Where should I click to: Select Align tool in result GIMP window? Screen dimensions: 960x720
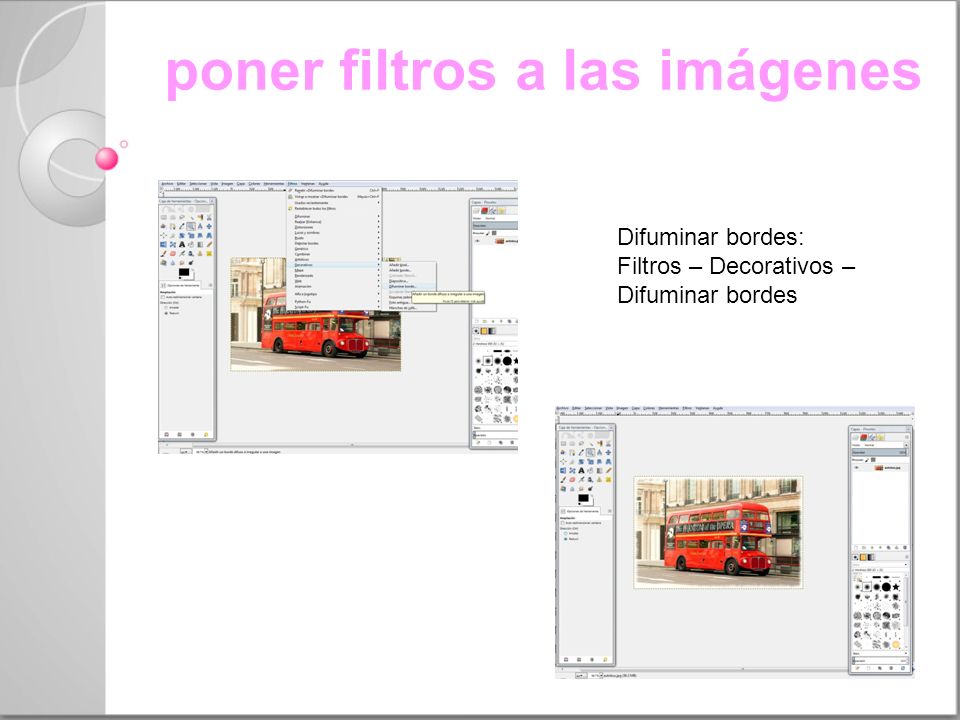click(x=563, y=462)
